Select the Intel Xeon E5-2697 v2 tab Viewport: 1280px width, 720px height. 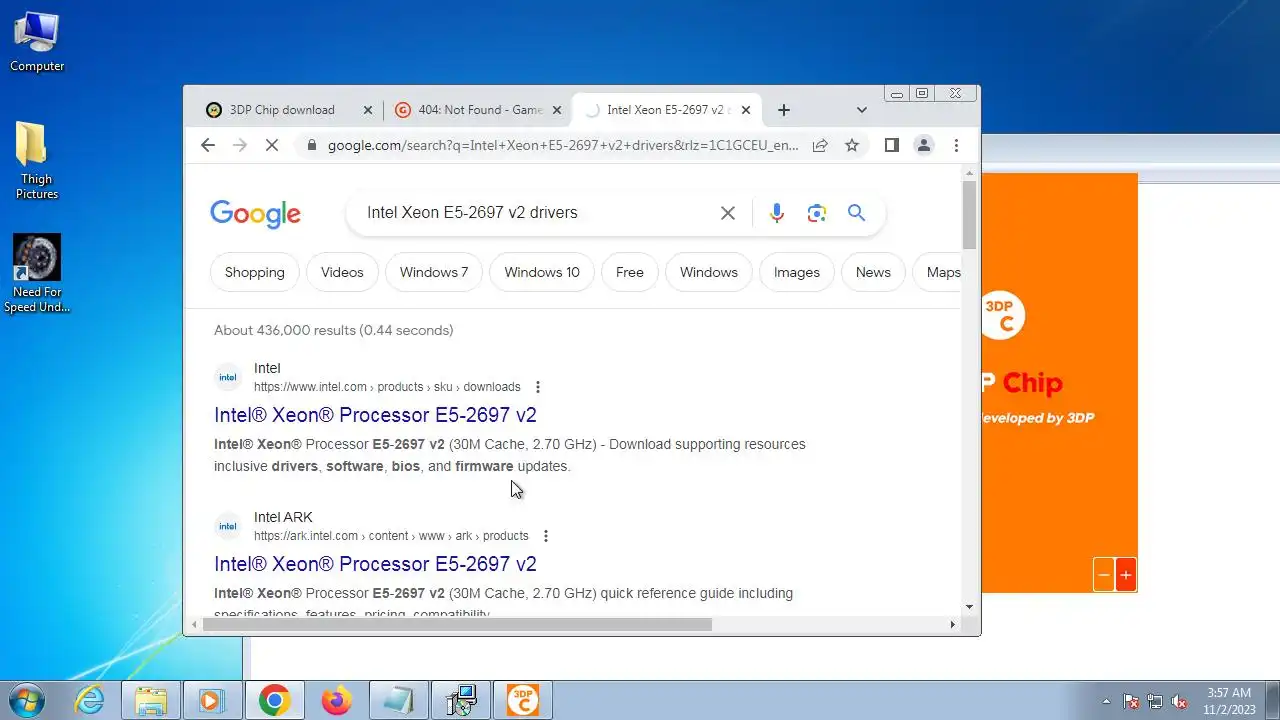pos(667,110)
